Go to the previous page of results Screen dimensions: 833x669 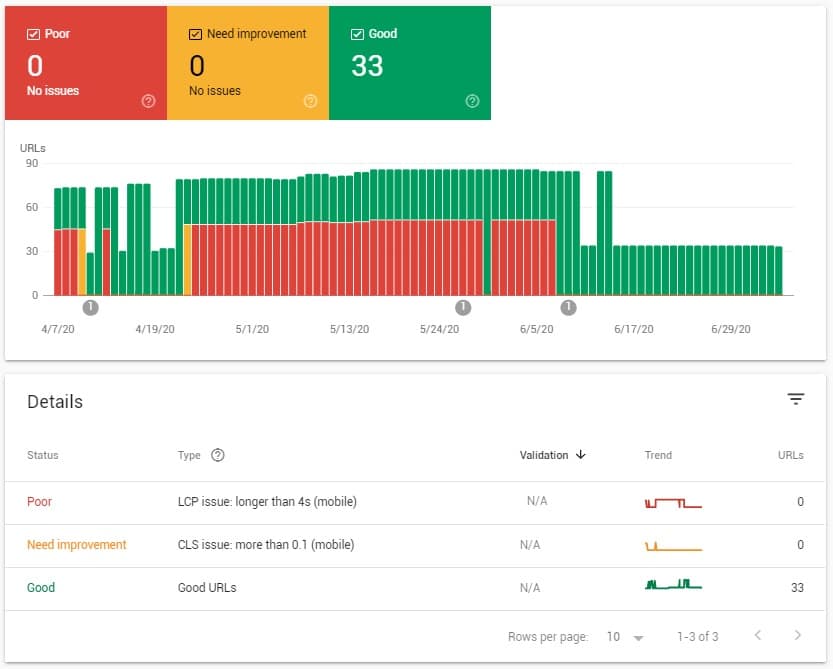[758, 635]
